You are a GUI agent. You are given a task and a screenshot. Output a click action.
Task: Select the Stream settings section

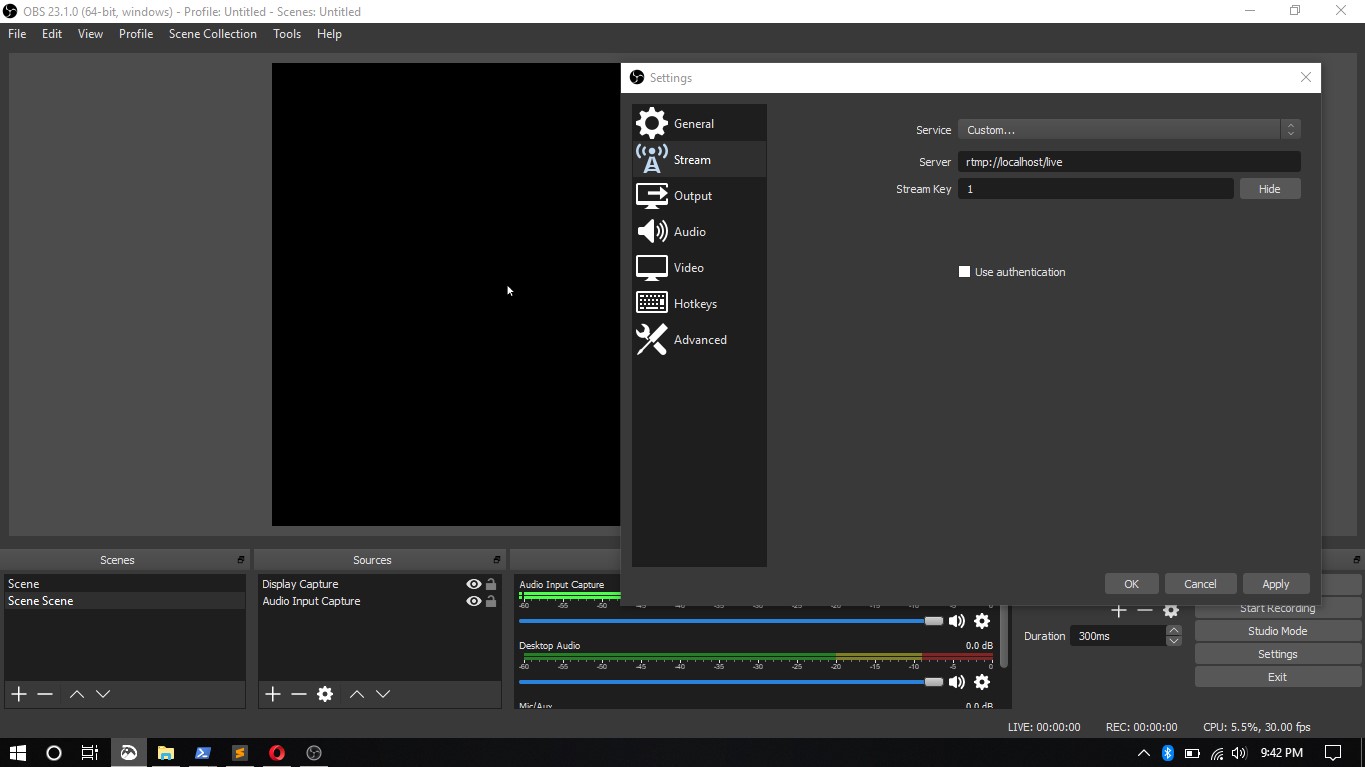699,160
